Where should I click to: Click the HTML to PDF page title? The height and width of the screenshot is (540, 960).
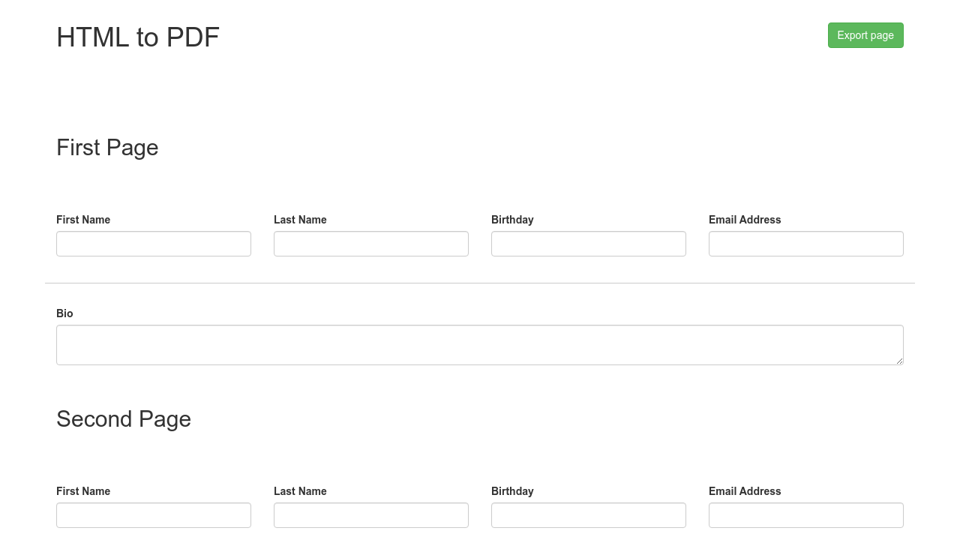tap(138, 37)
